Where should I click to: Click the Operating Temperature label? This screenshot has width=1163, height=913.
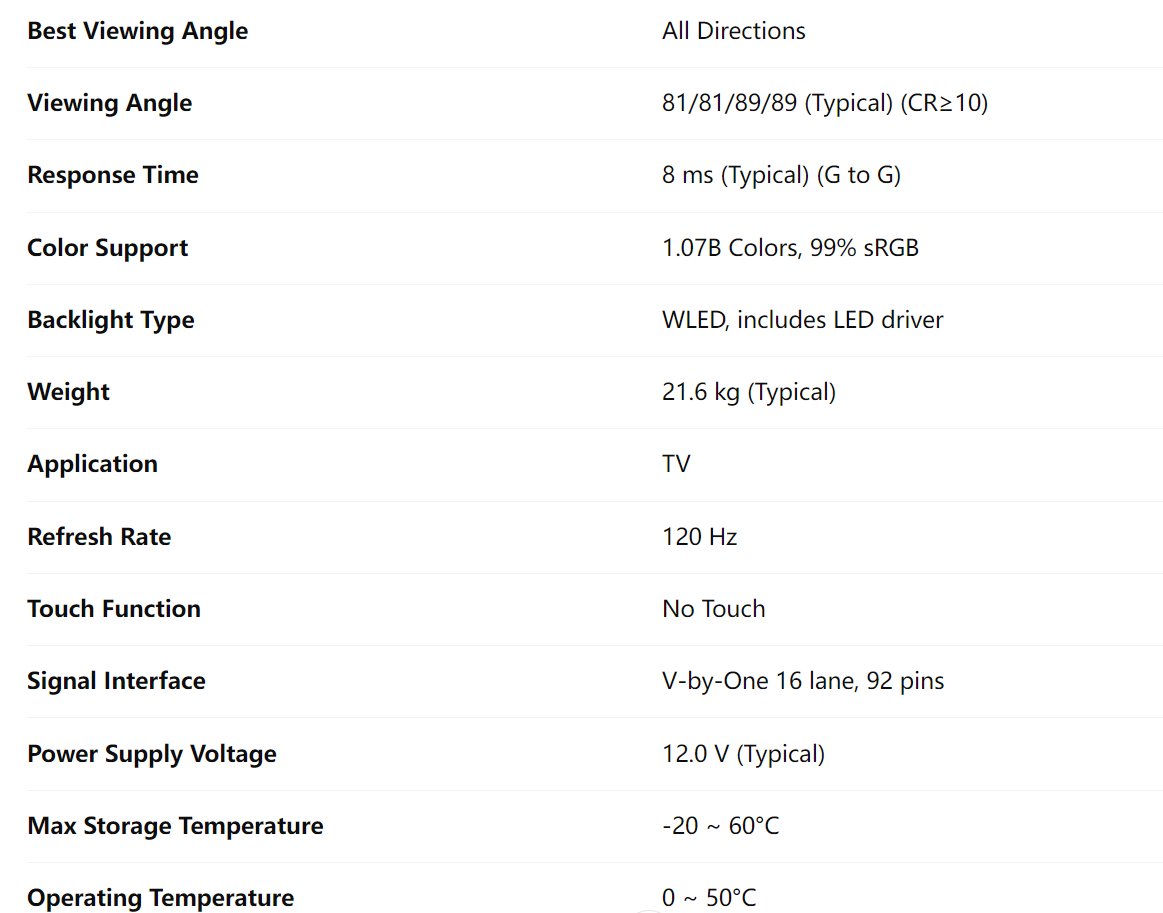[x=160, y=898]
